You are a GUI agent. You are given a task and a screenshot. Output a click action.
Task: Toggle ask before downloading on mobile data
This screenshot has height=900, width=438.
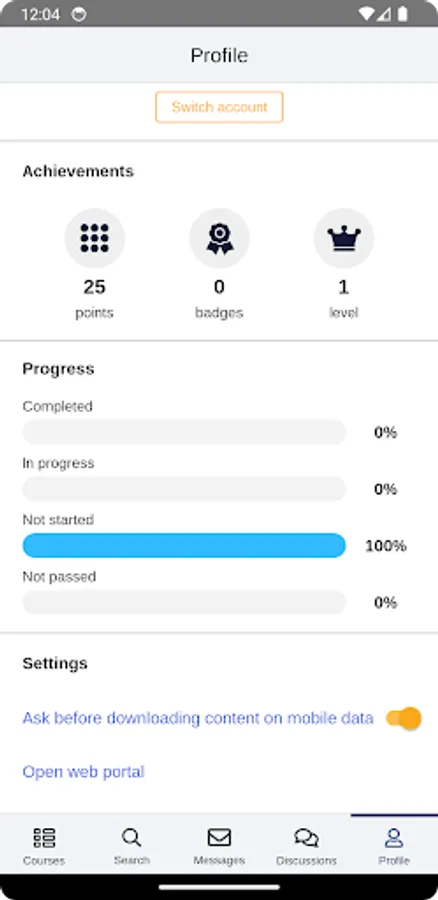[404, 718]
